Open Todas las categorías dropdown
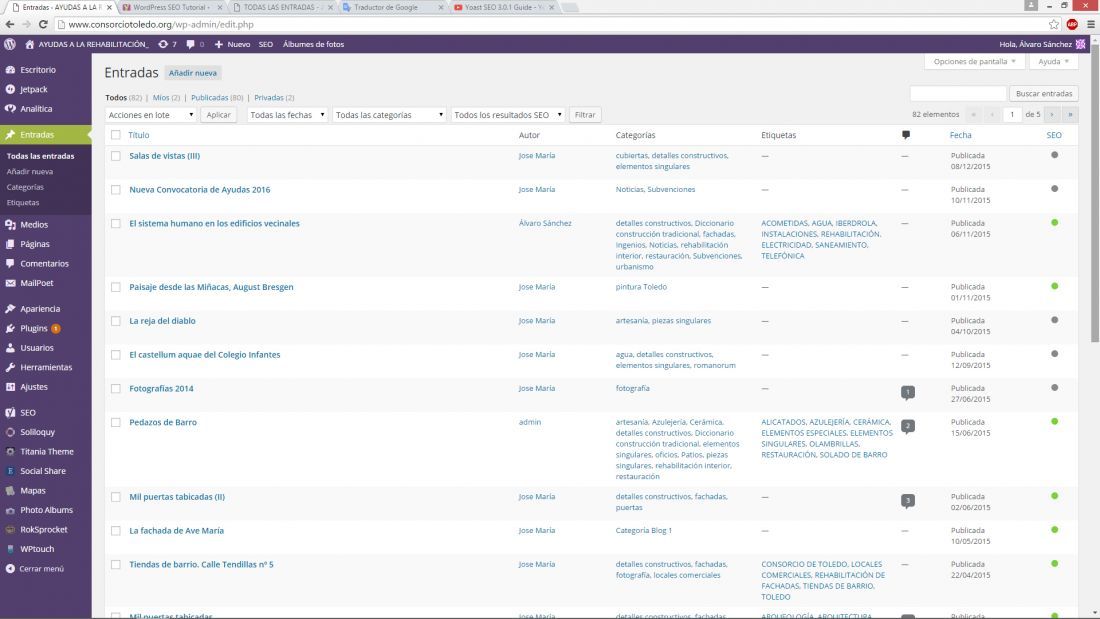The image size is (1100, 619). pyautogui.click(x=389, y=115)
